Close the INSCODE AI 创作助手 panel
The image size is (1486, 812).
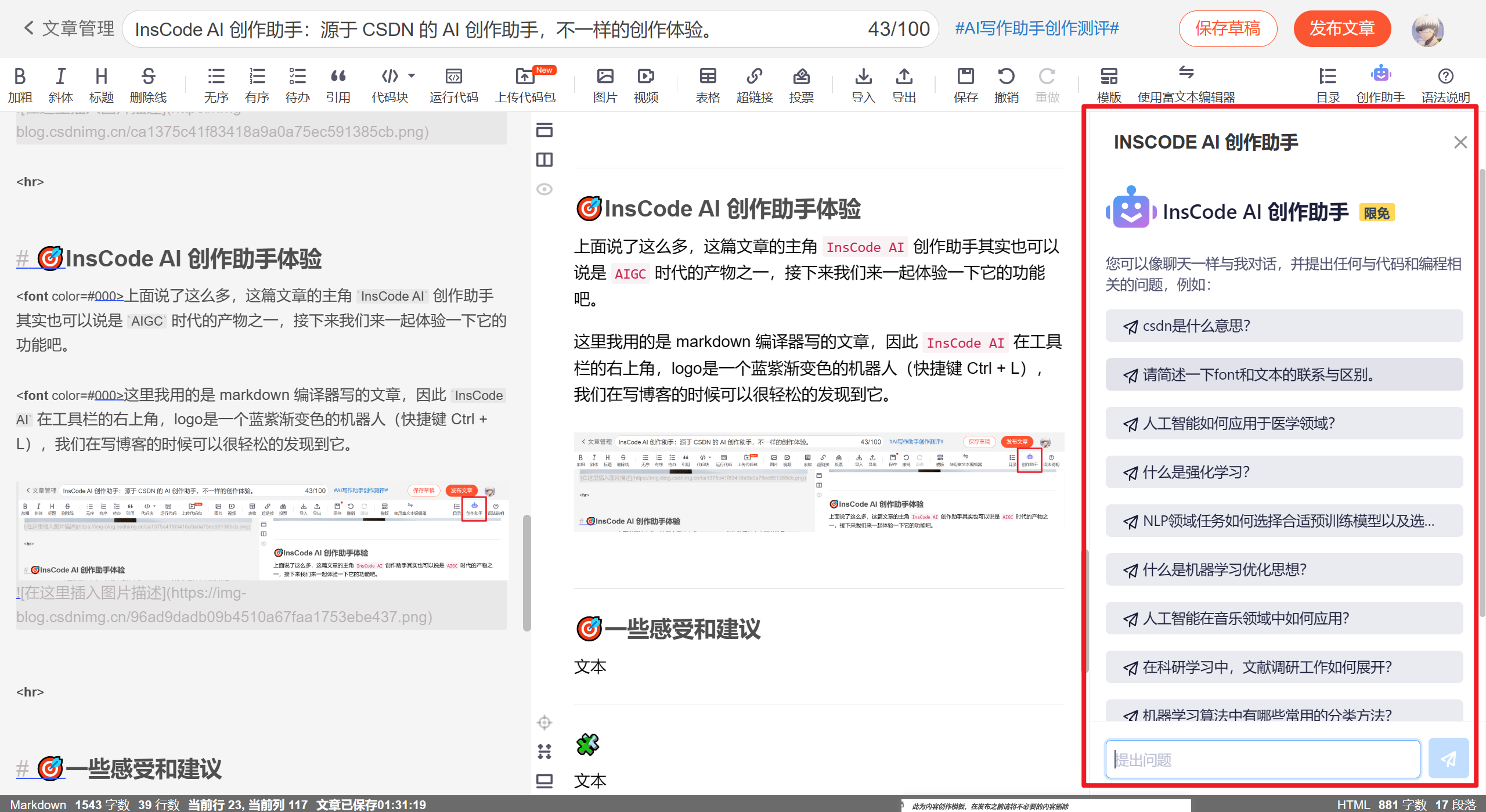coord(1460,142)
